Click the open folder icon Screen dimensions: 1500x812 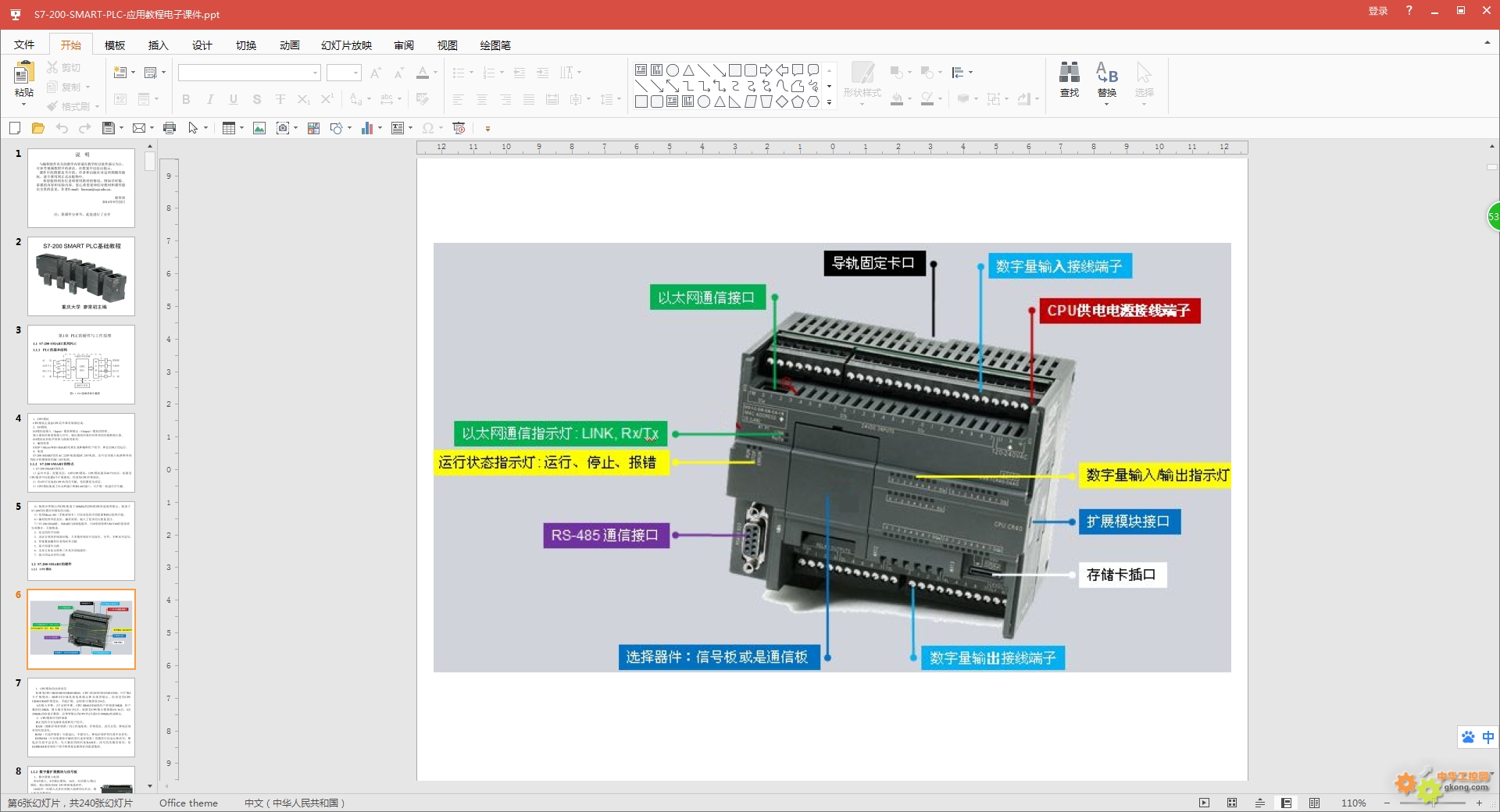point(37,128)
